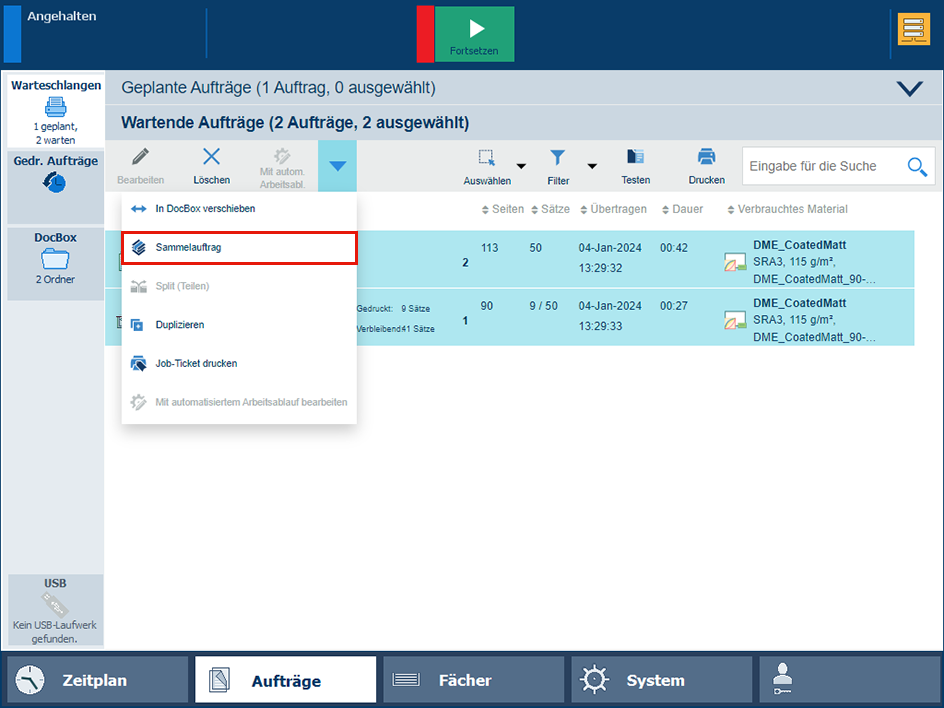Choose Sammelauftrag menu entry
Image resolution: width=944 pixels, height=708 pixels.
239,247
